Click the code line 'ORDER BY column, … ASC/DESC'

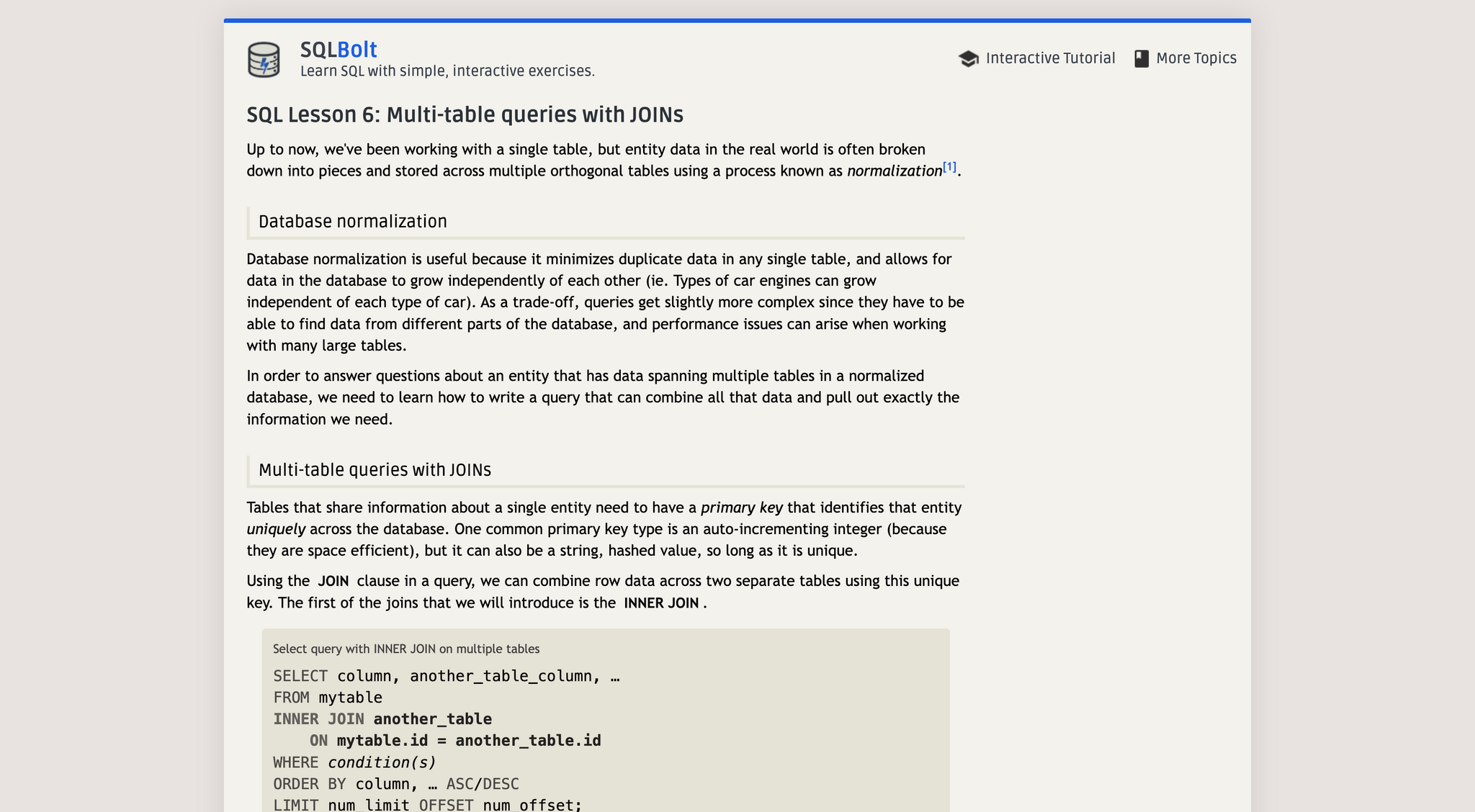[x=396, y=785]
